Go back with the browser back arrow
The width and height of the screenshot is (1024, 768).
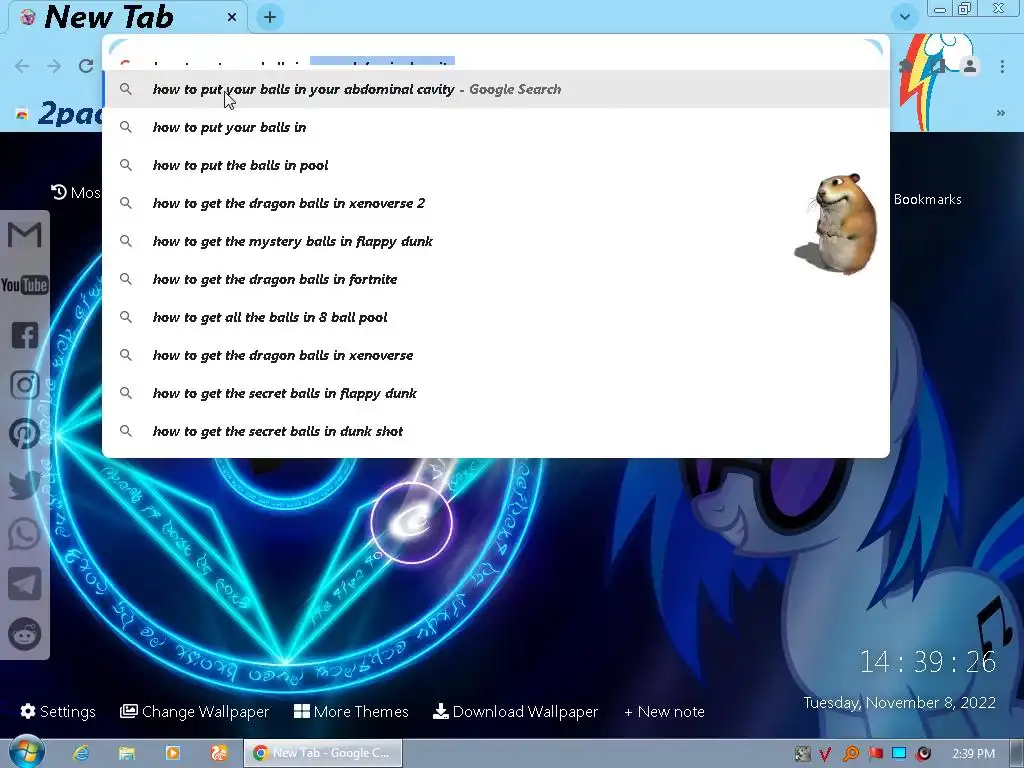click(22, 66)
